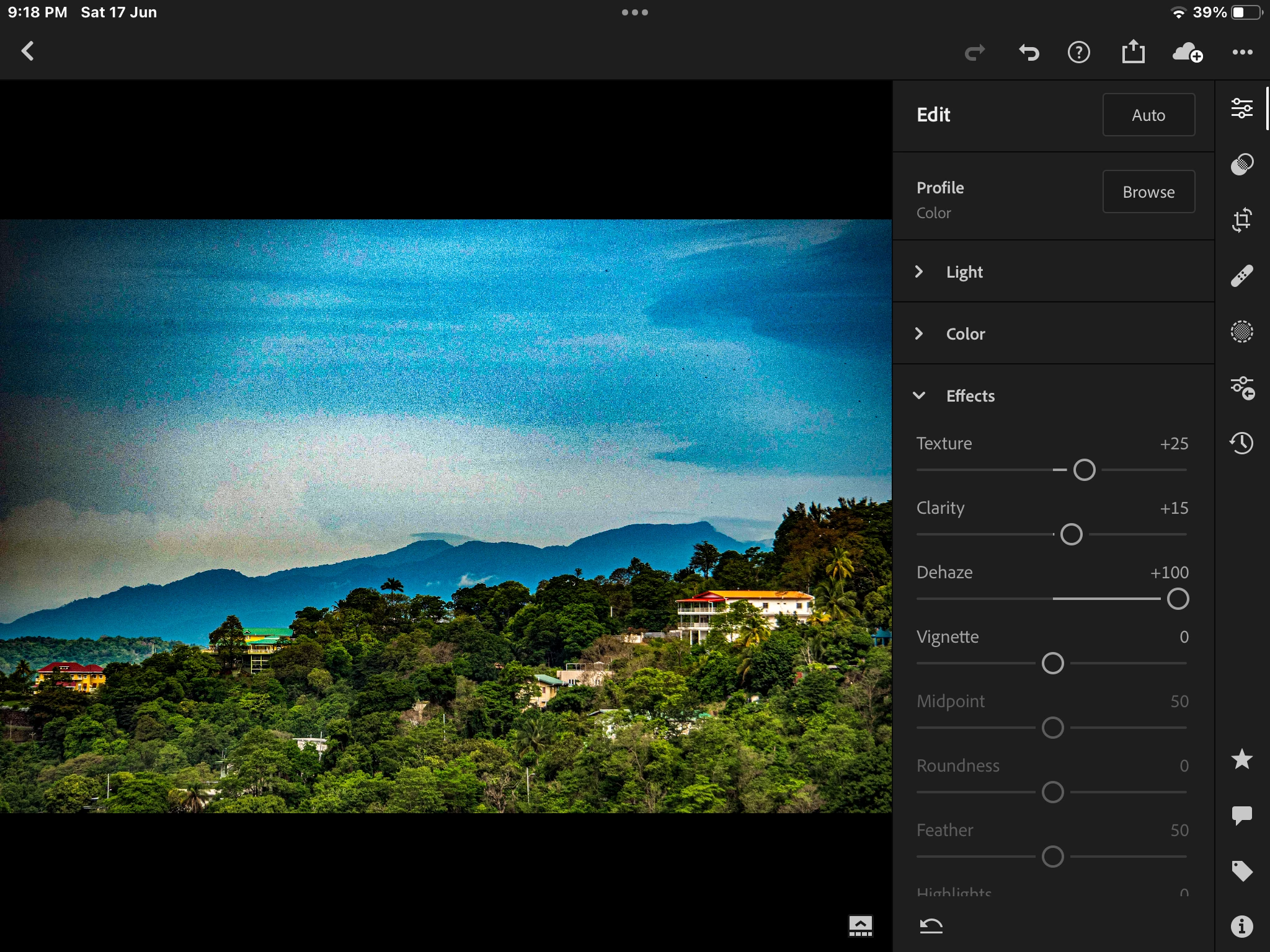Viewport: 1270px width, 952px height.
Task: Browse available color profiles
Action: (1148, 192)
